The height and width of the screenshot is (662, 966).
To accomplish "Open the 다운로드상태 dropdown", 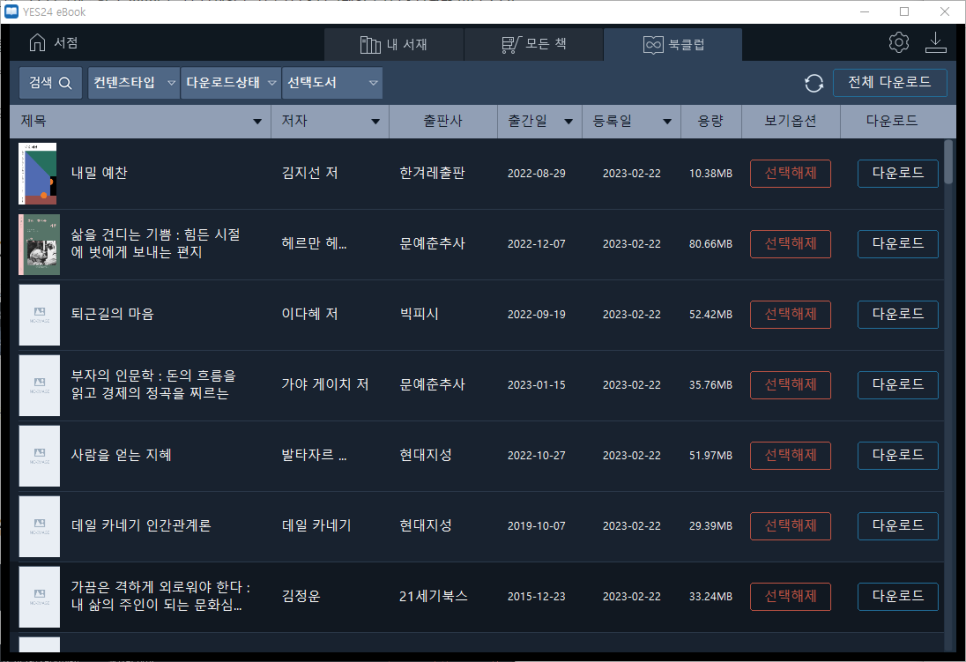I will click(x=230, y=83).
